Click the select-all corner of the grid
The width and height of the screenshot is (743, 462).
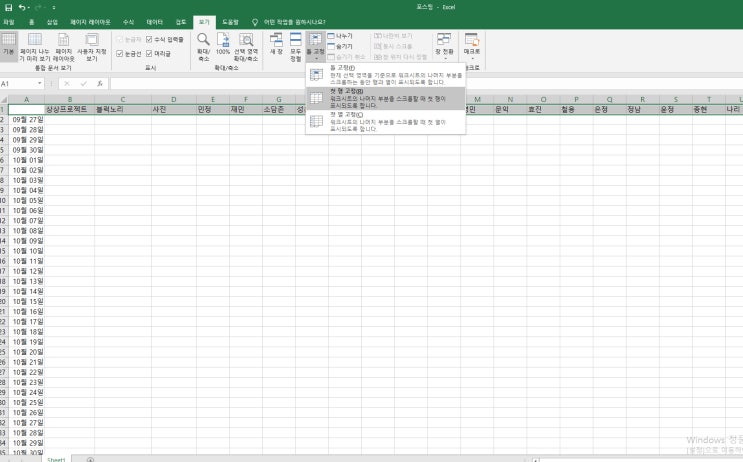pyautogui.click(x=4, y=100)
